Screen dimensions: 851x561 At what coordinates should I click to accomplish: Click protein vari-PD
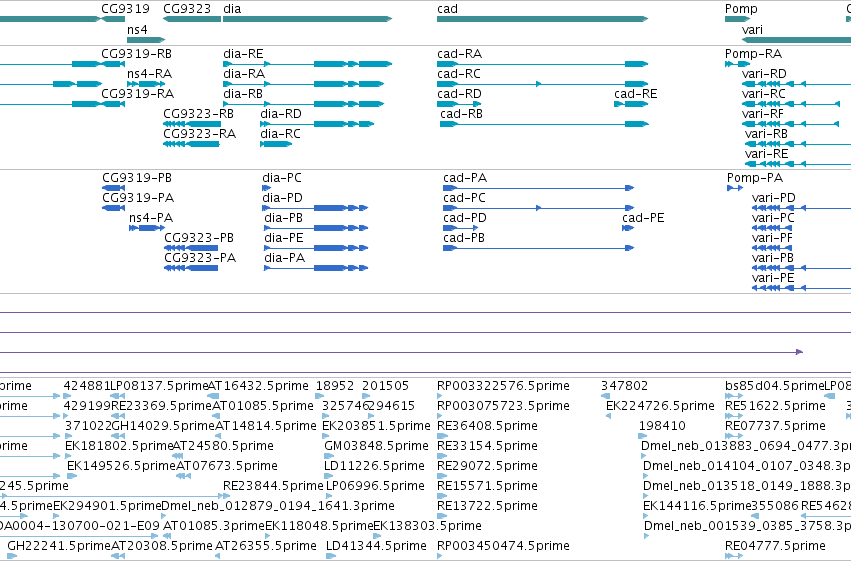773,198
